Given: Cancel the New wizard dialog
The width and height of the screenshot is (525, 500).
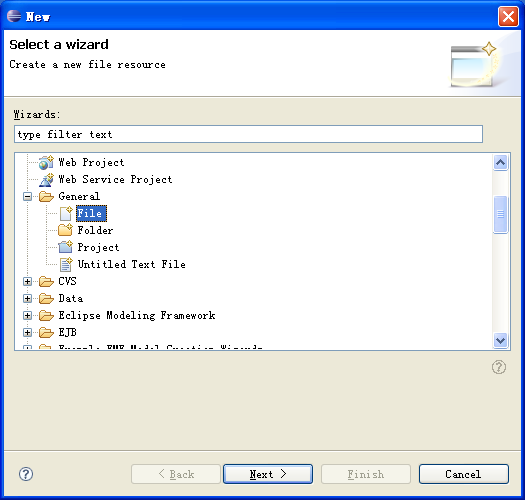Looking at the screenshot, I should (464, 474).
